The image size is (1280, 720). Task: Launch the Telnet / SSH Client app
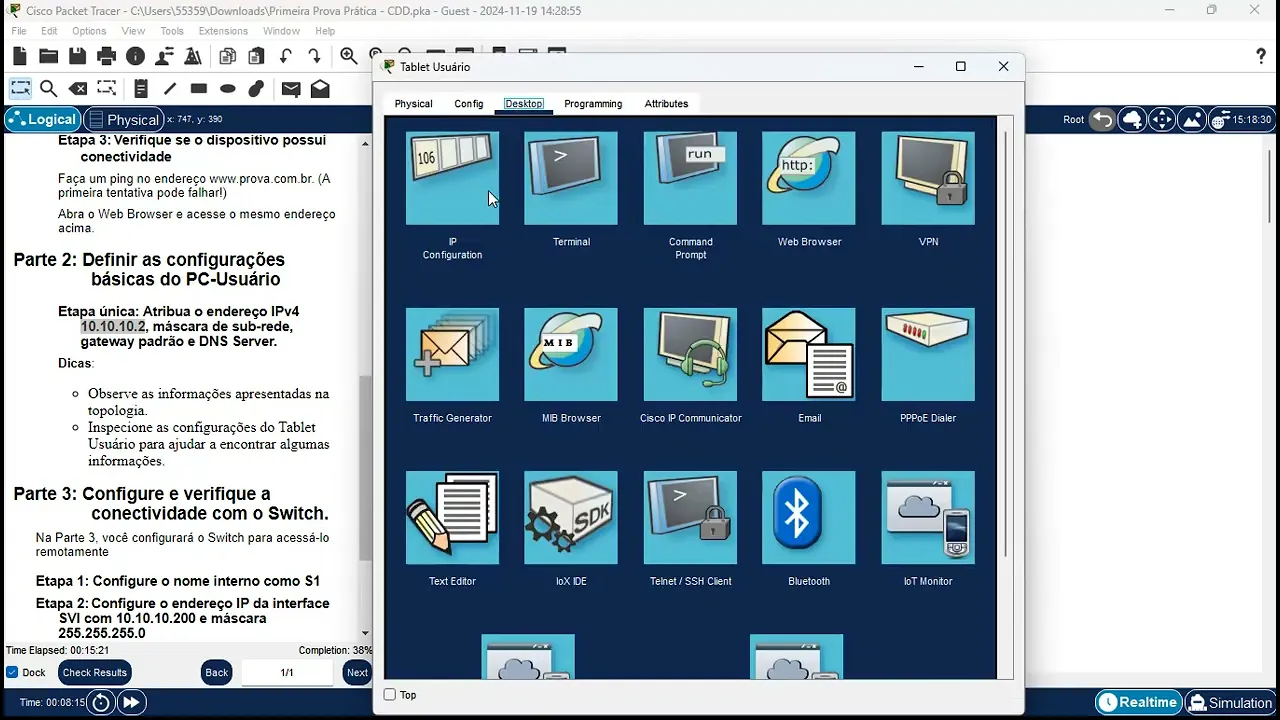tap(690, 517)
